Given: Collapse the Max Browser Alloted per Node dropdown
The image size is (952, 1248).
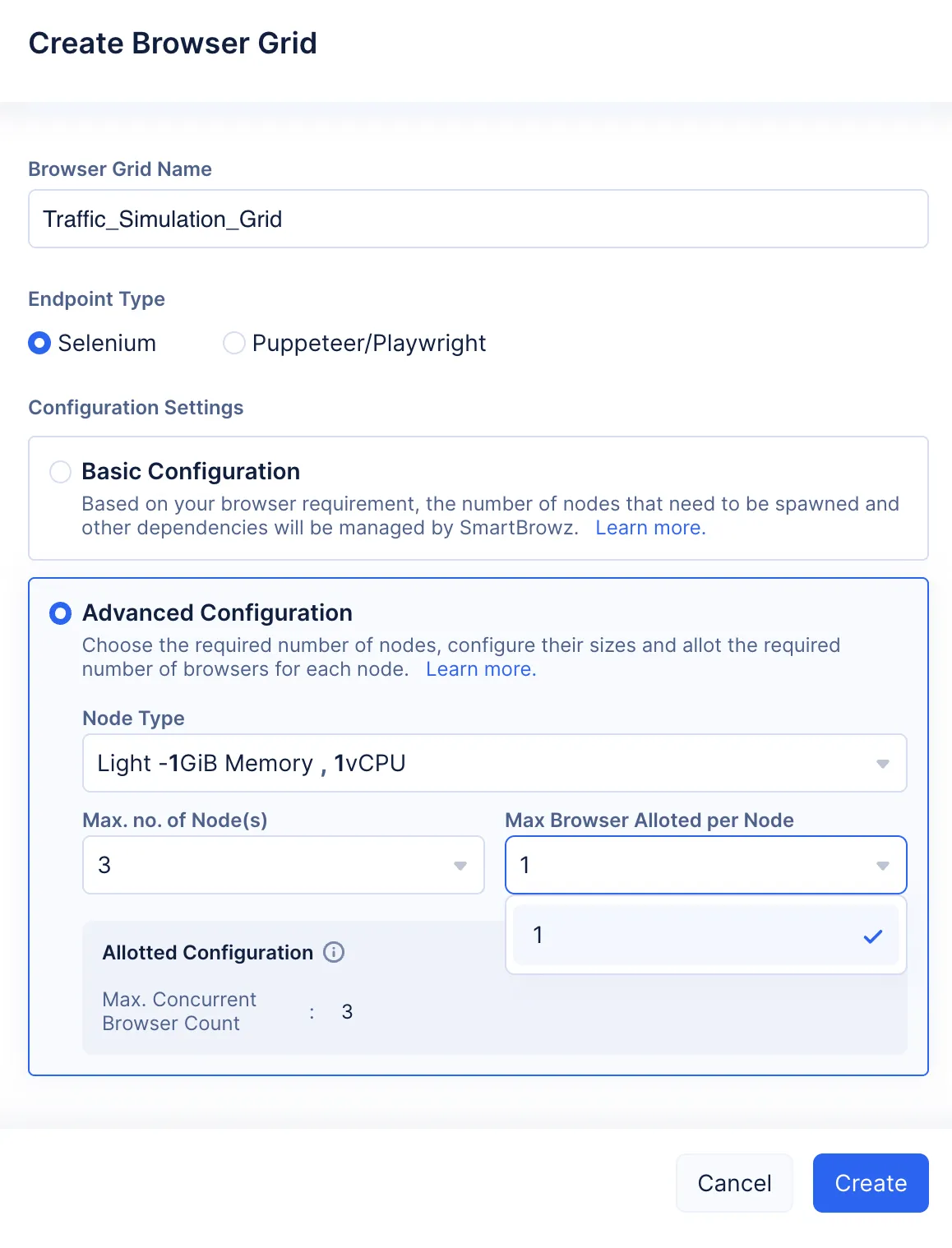Looking at the screenshot, I should tap(706, 865).
